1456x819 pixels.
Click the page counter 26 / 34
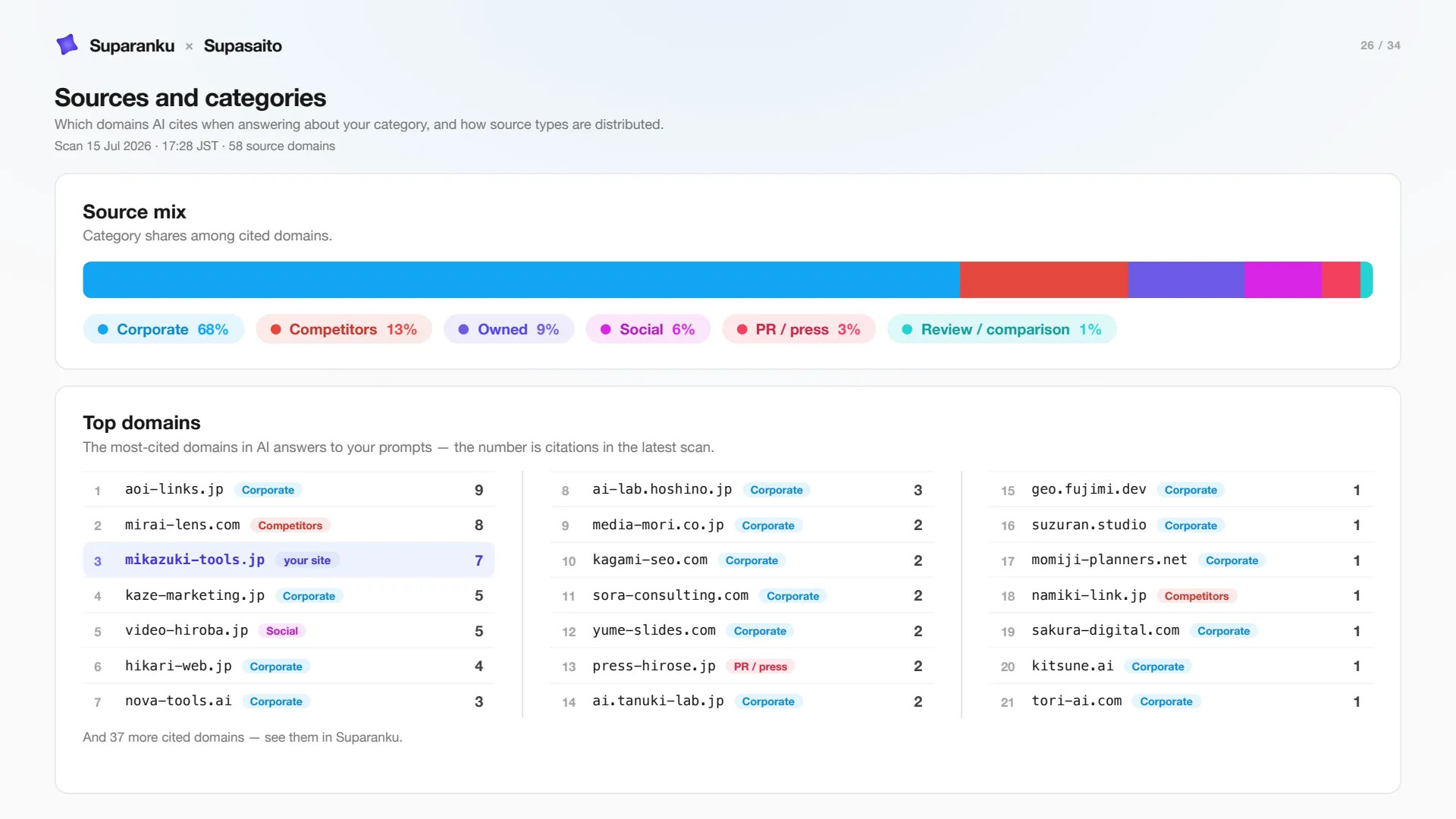tap(1380, 45)
